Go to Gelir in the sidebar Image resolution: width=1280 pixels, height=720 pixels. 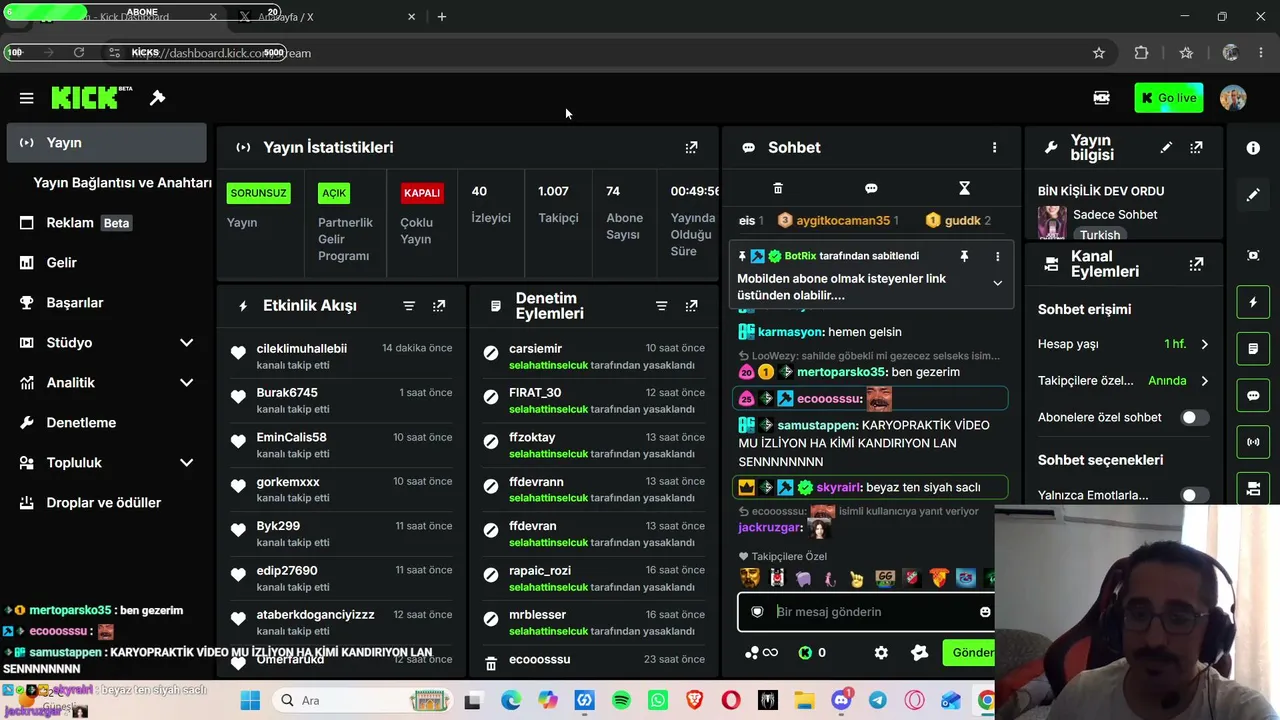pyautogui.click(x=106, y=263)
